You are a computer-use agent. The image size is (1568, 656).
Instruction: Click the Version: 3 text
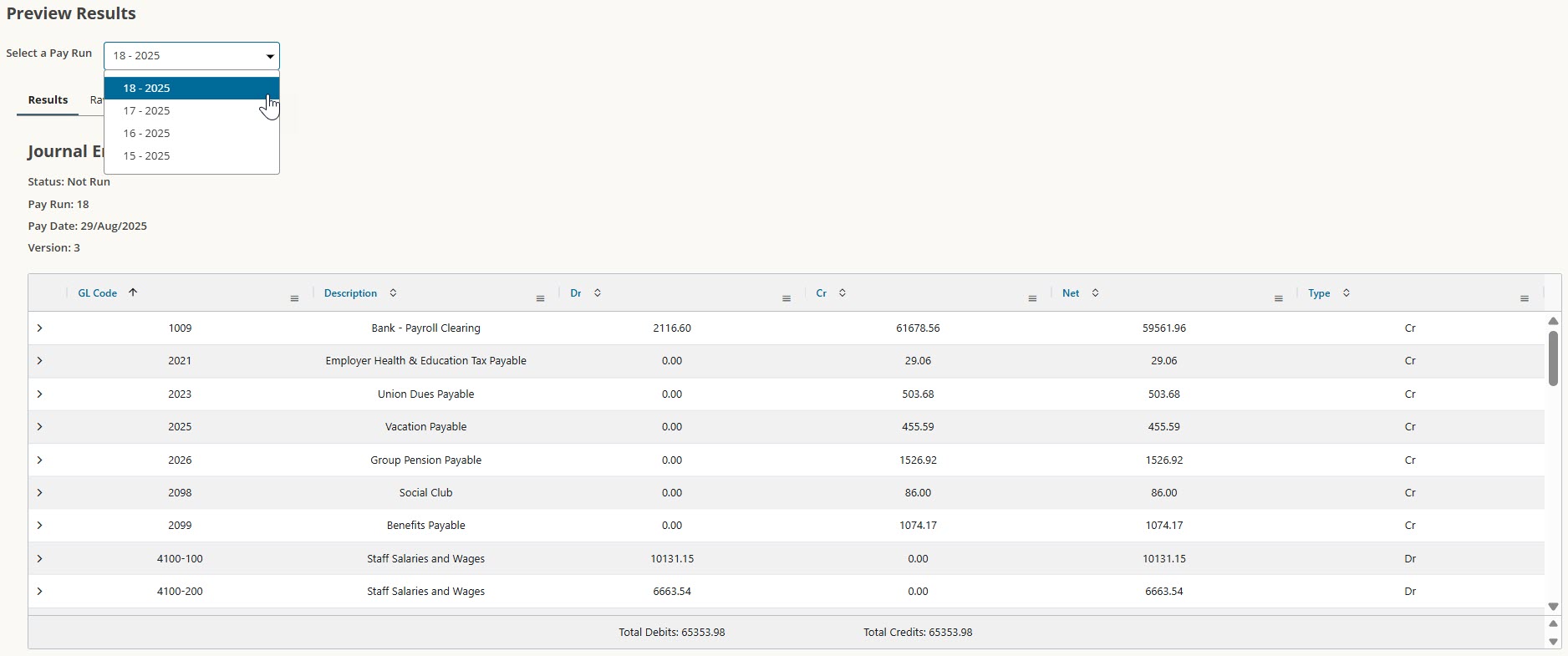click(53, 247)
